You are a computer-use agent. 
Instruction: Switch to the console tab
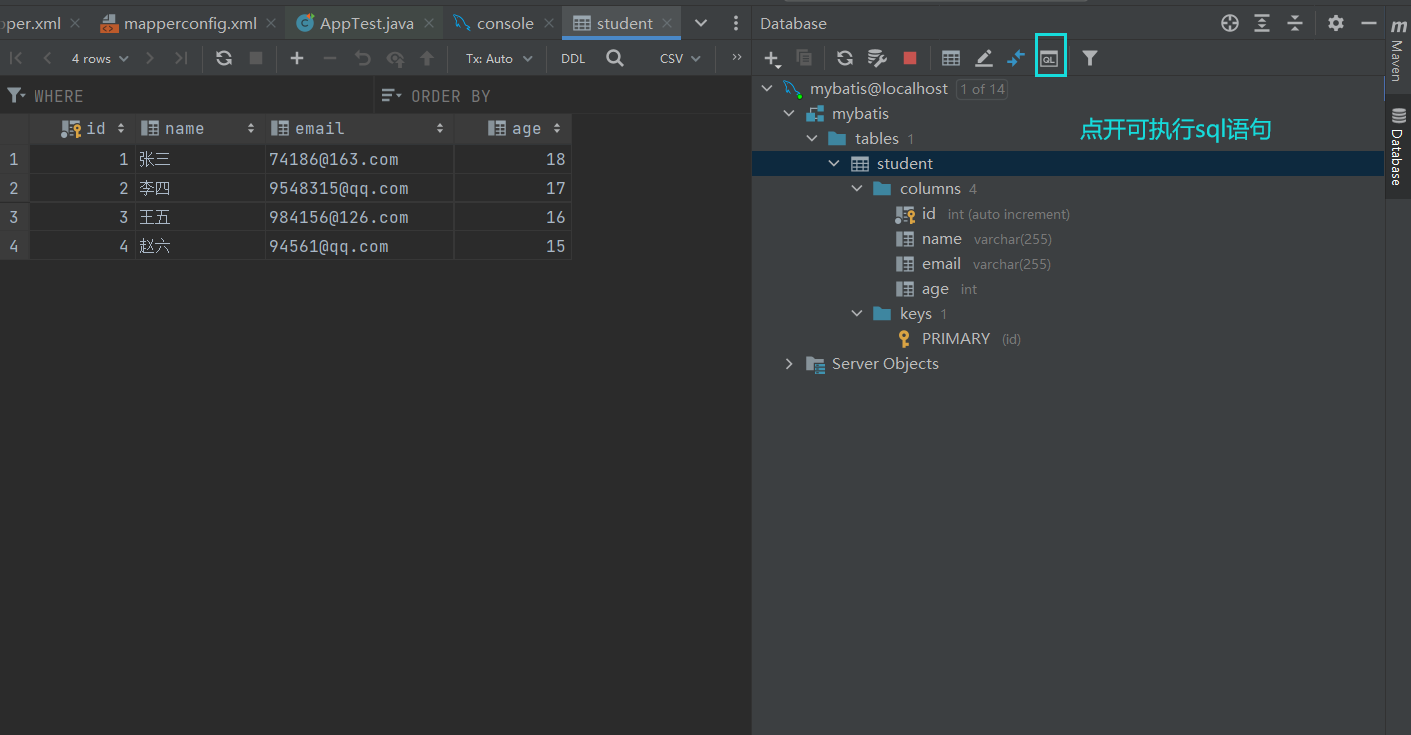tap(505, 23)
